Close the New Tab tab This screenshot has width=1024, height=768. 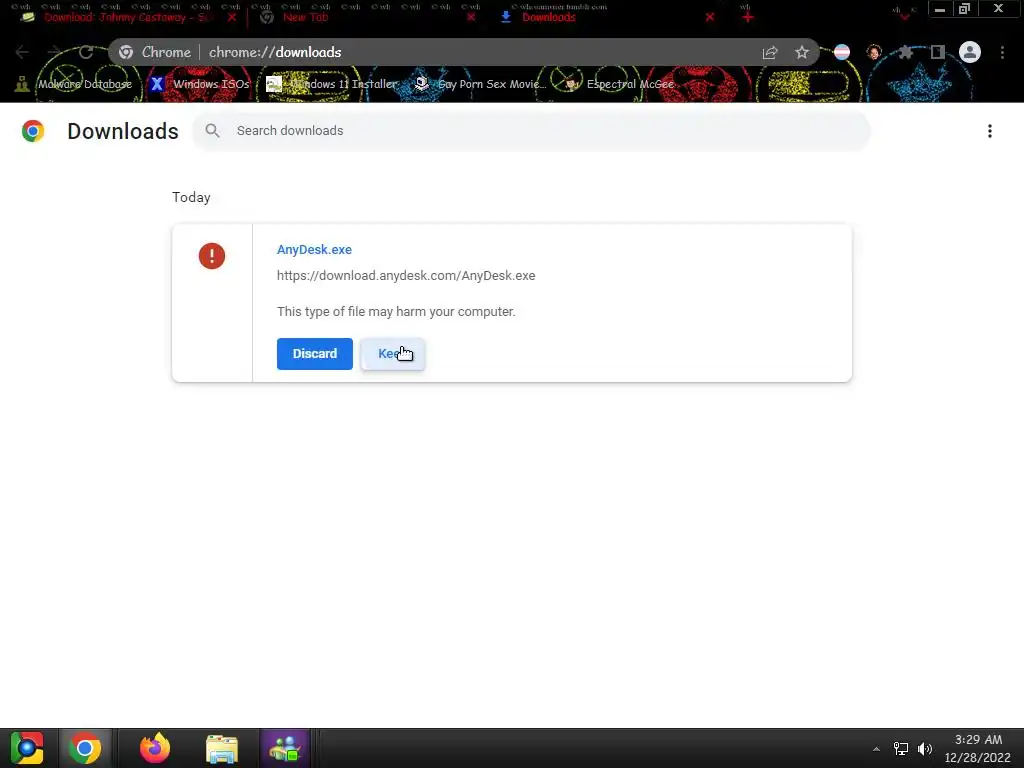(x=471, y=17)
